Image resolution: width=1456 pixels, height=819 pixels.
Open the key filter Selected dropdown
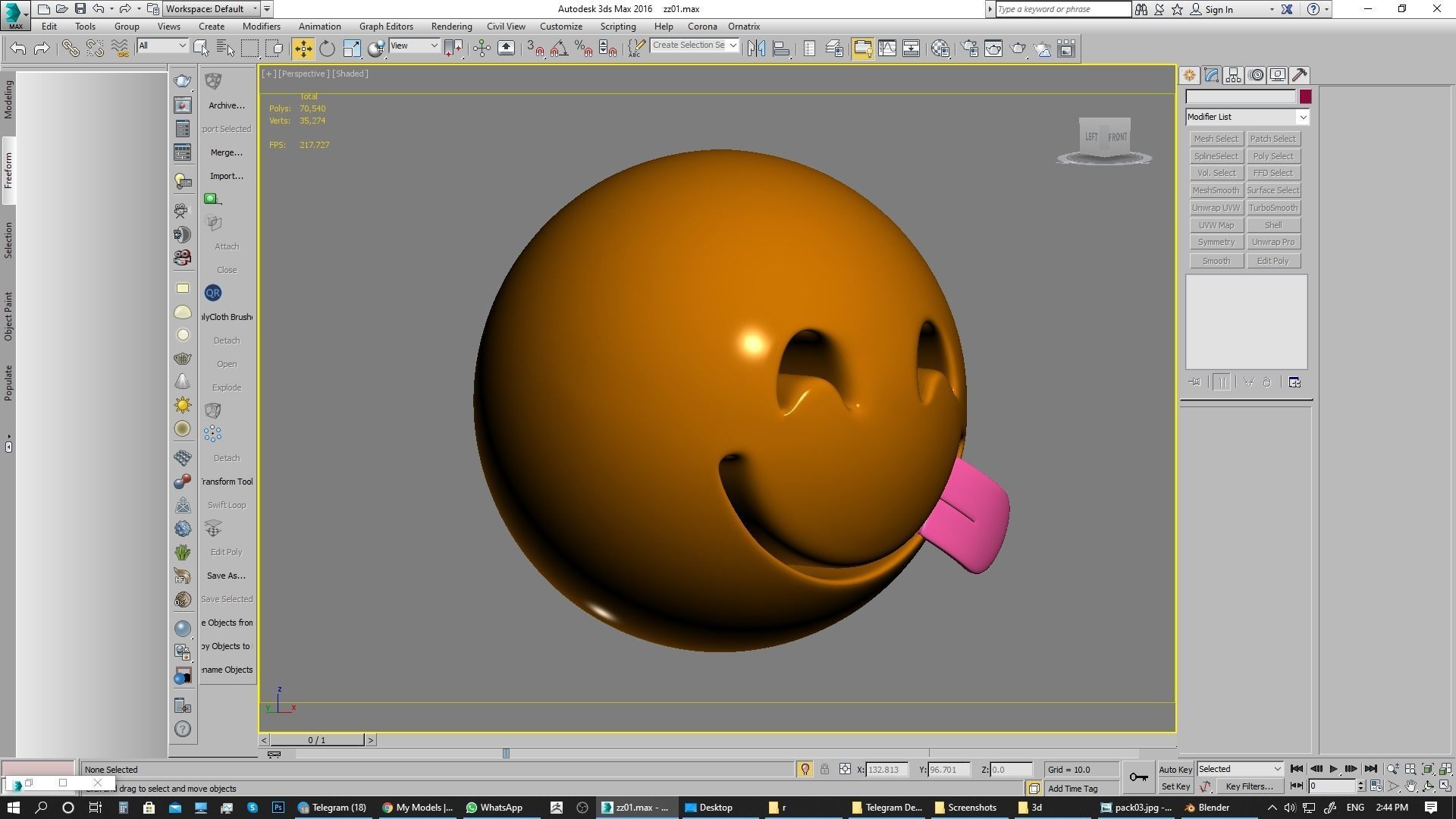point(1240,769)
